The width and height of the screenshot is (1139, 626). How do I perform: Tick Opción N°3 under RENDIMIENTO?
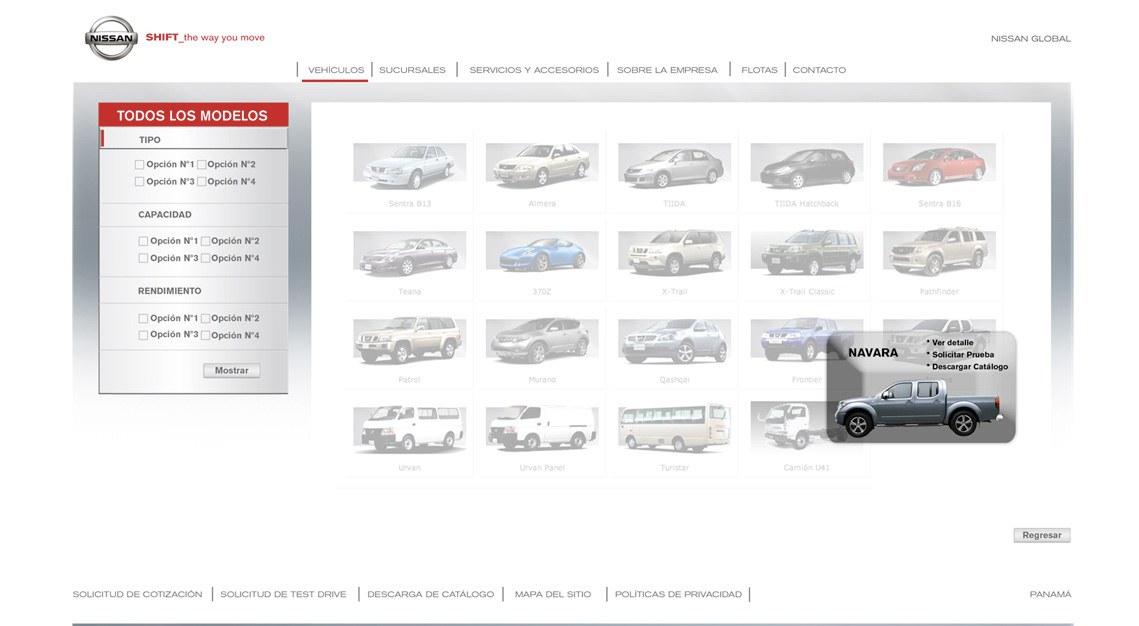coord(143,335)
